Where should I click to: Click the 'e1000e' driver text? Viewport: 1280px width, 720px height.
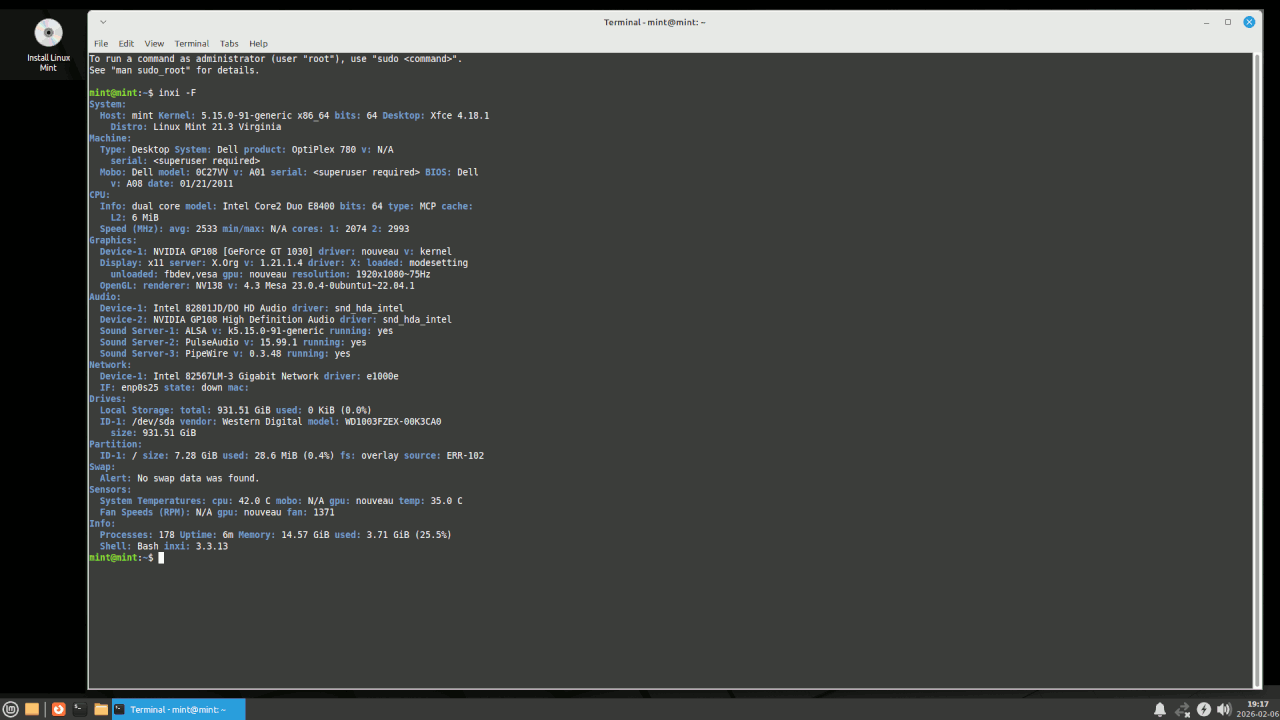[x=382, y=376]
